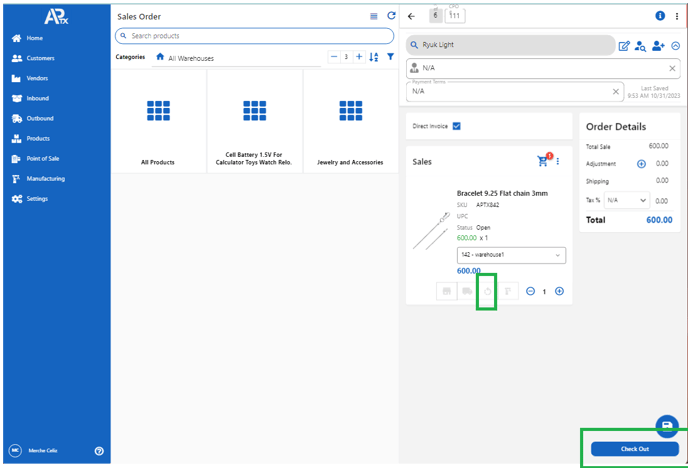Screen dimensions: 688x468
Task: Add an adjustment with the plus icon
Action: click(641, 163)
